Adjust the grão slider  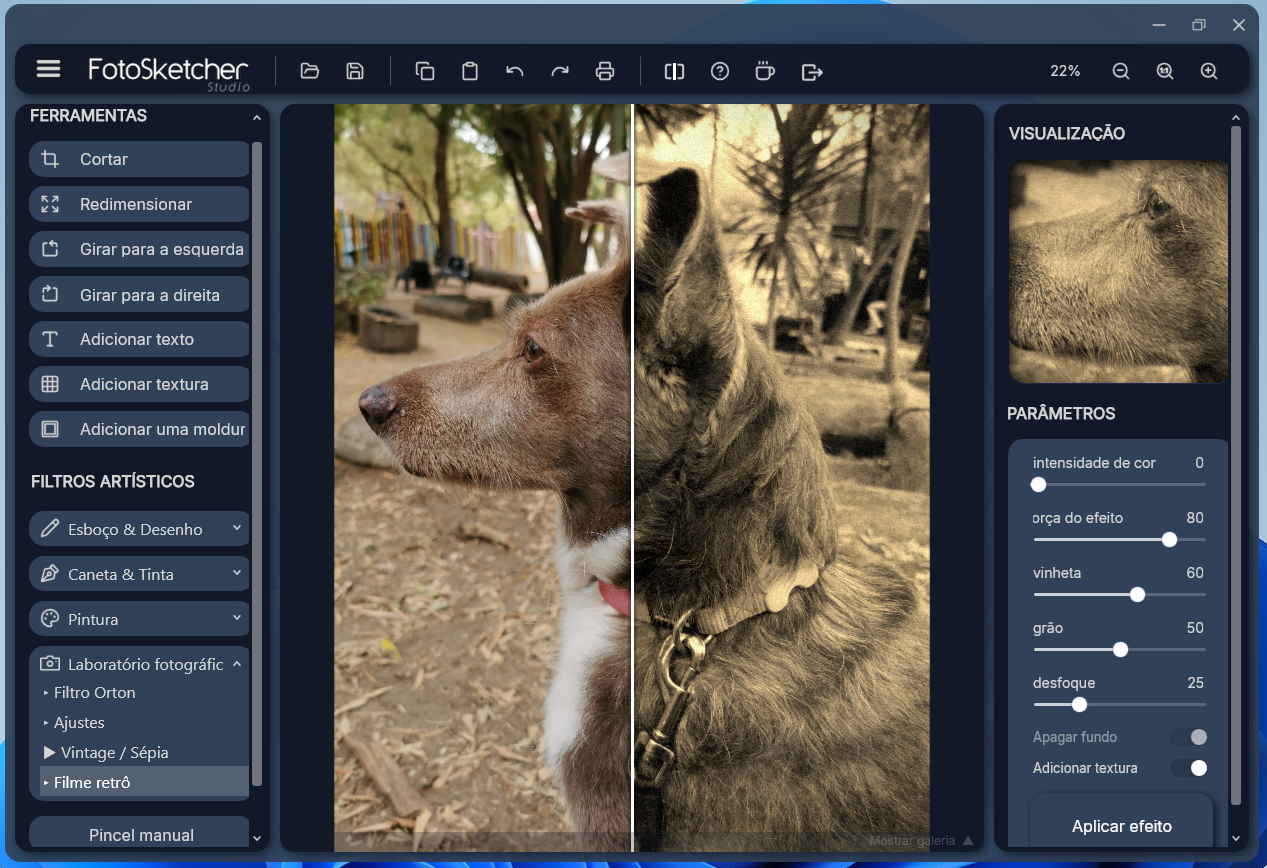point(1119,649)
